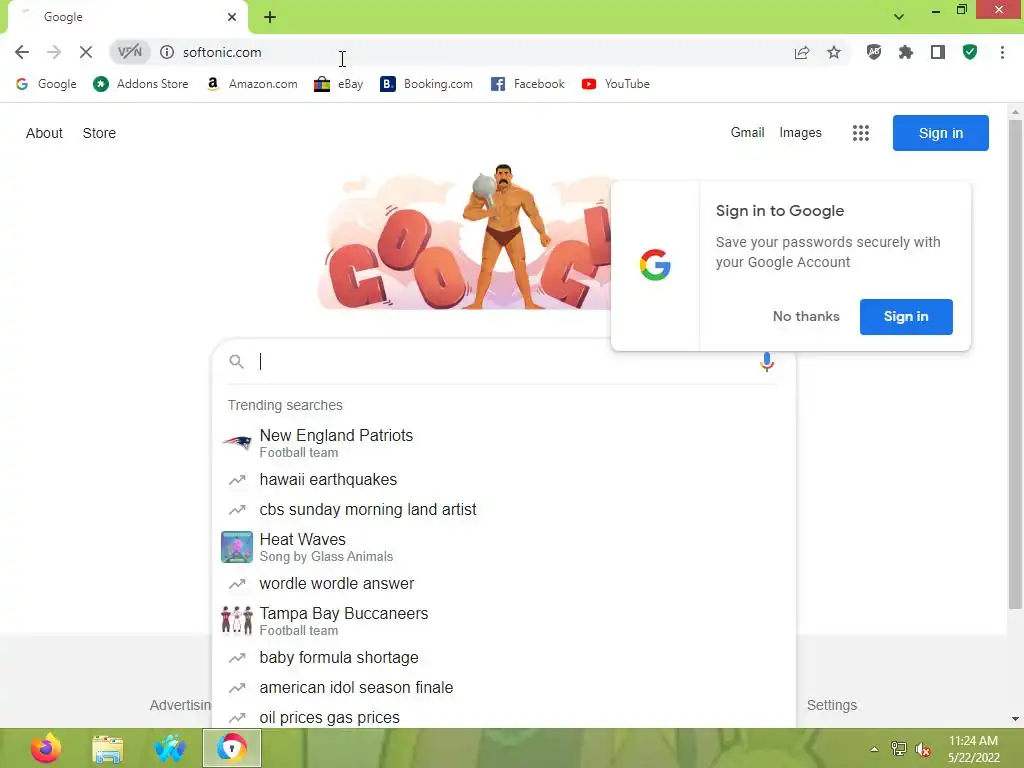Dismiss popup with No thanks
This screenshot has height=768, width=1024.
[806, 317]
